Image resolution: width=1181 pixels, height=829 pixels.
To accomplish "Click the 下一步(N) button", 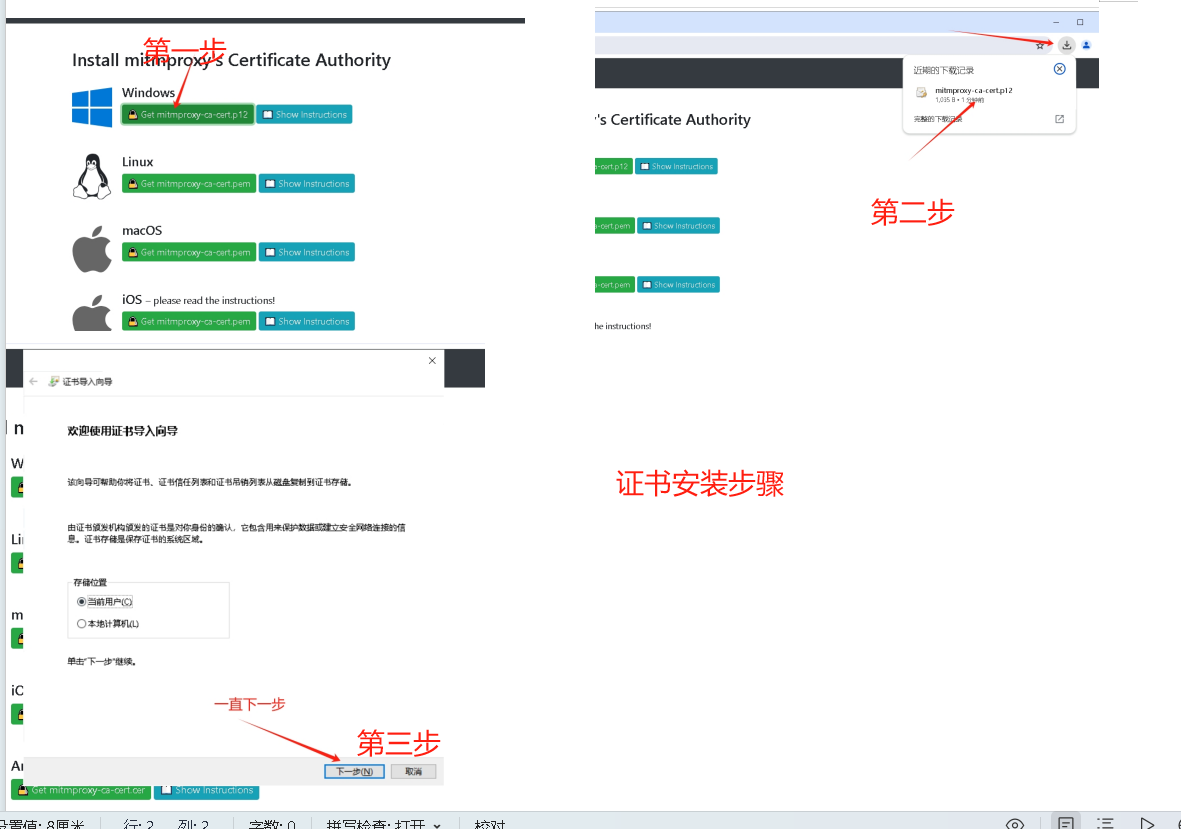I will [x=355, y=772].
